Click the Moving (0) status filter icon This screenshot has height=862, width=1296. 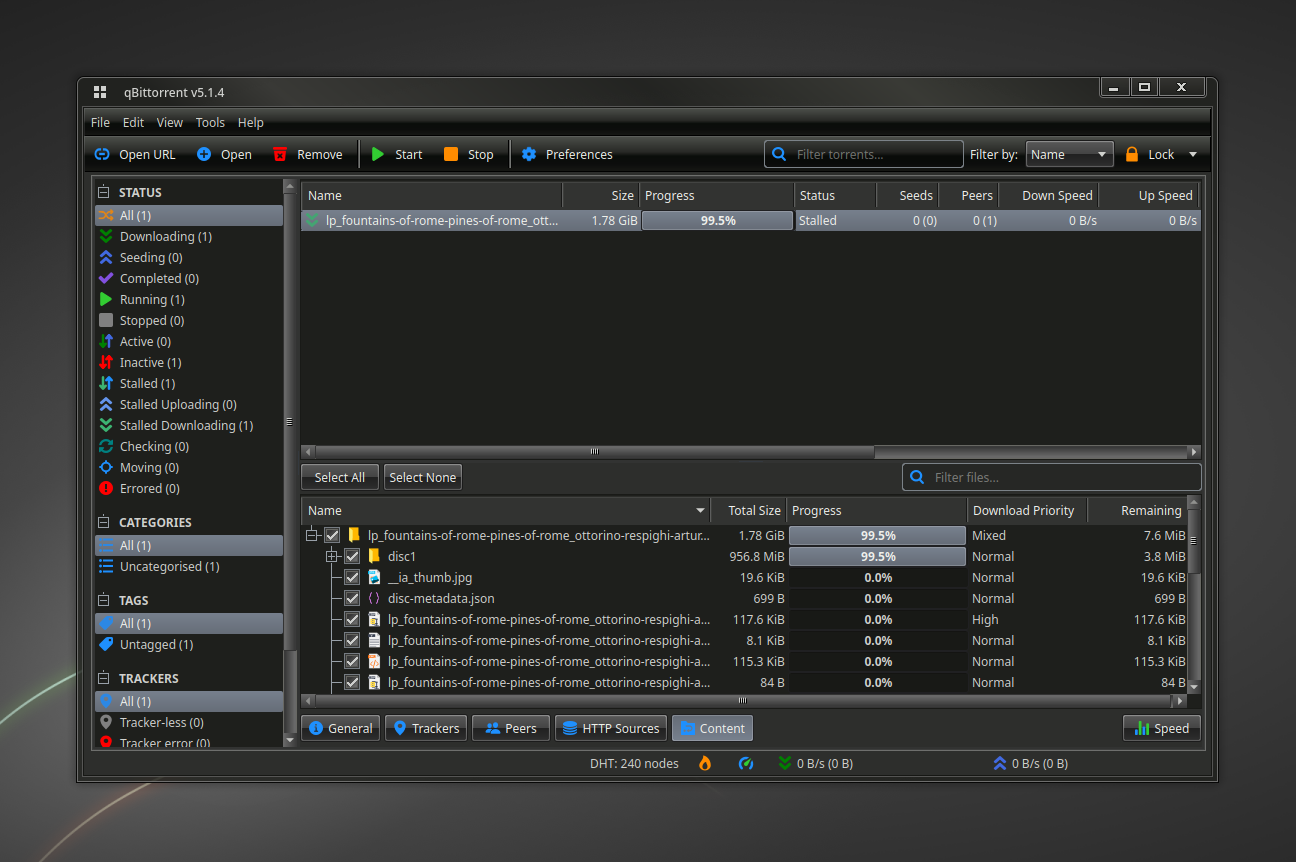tap(106, 468)
